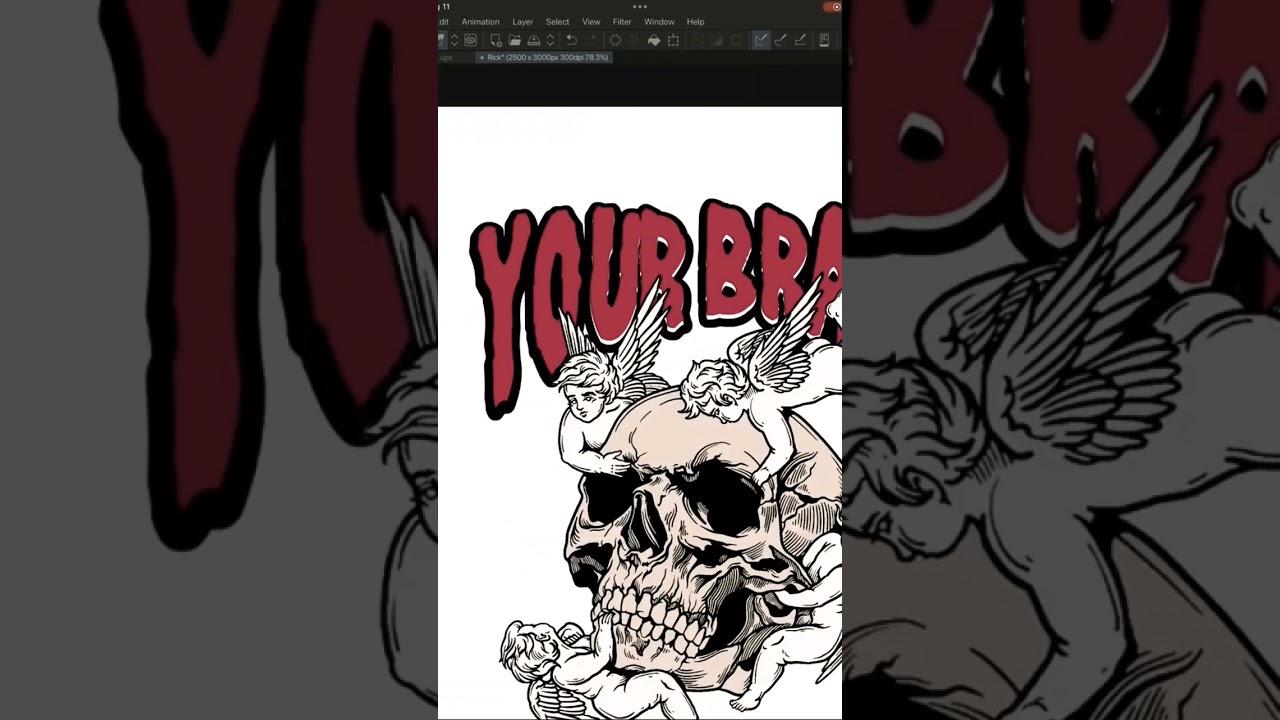This screenshot has width=1280, height=720.
Task: Open the smartphone support icon
Action: point(824,40)
